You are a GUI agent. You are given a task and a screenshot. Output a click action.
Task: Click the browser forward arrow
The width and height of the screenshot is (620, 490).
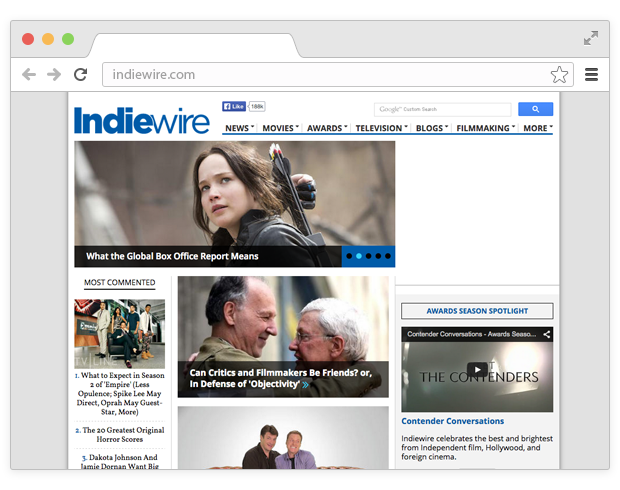tap(54, 74)
